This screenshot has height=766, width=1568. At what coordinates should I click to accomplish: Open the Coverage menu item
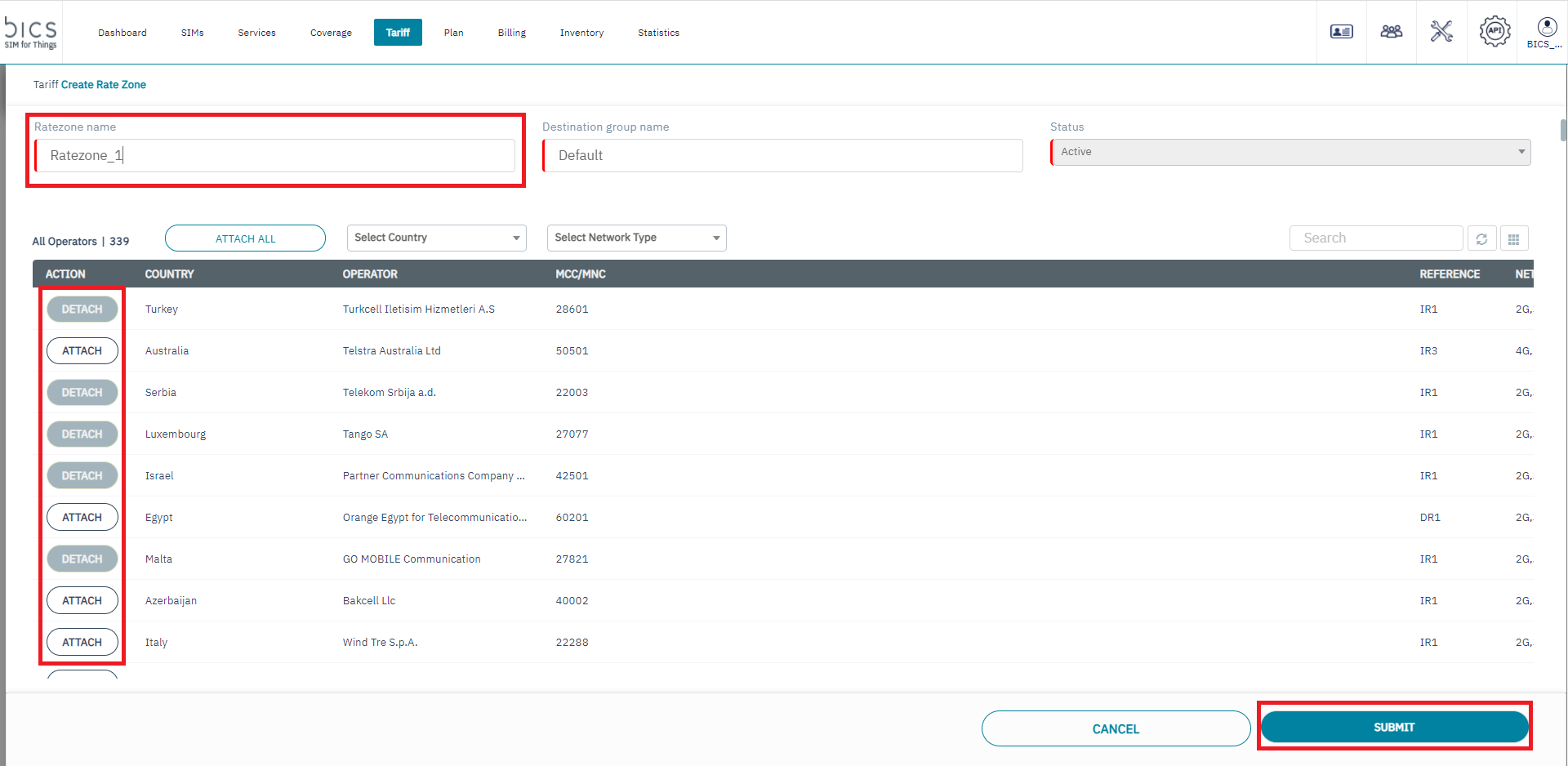pyautogui.click(x=331, y=33)
